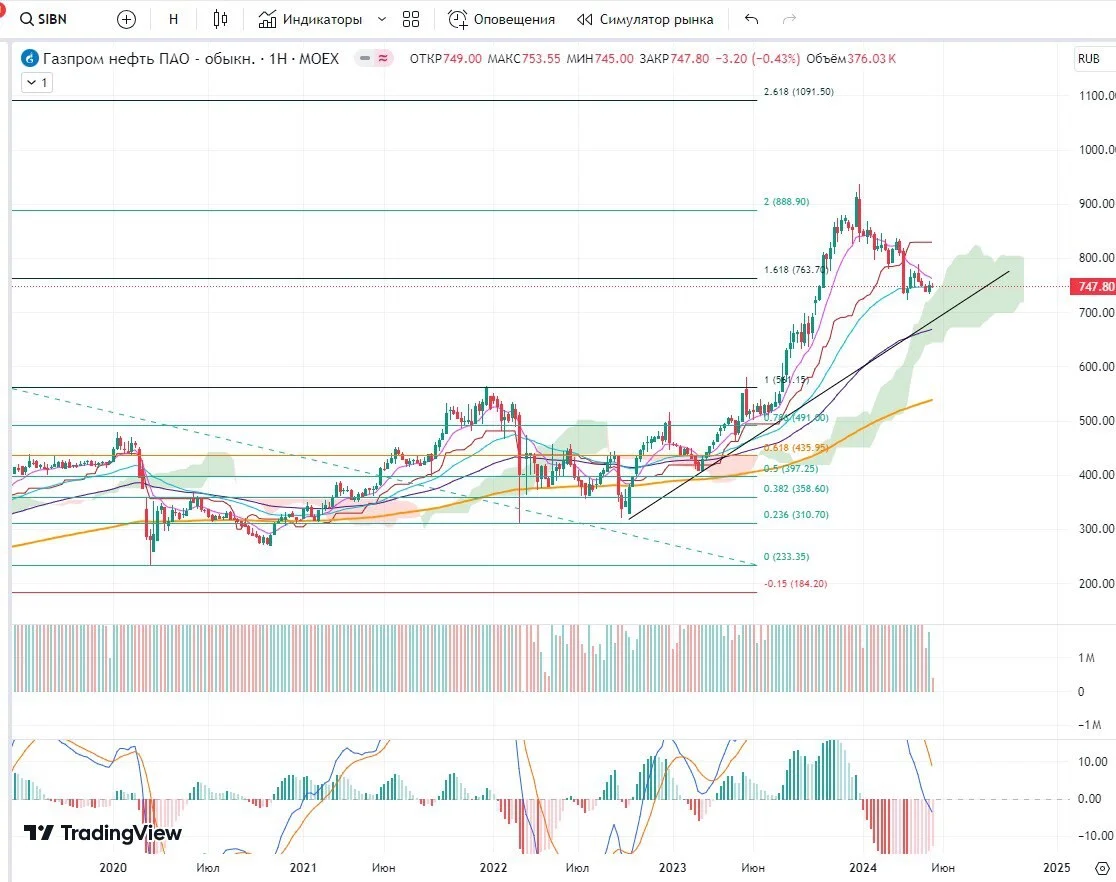The width and height of the screenshot is (1116, 882).
Task: Expand favorite indicators dropdown arrow
Action: tap(381, 19)
